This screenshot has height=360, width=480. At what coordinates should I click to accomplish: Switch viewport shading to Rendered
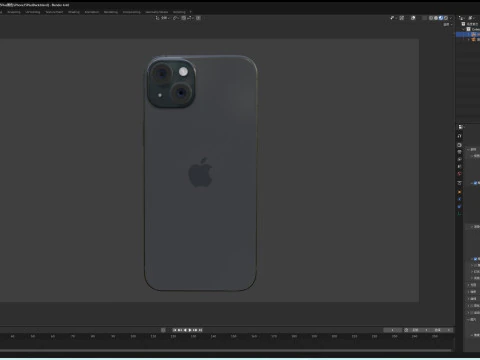coord(446,18)
